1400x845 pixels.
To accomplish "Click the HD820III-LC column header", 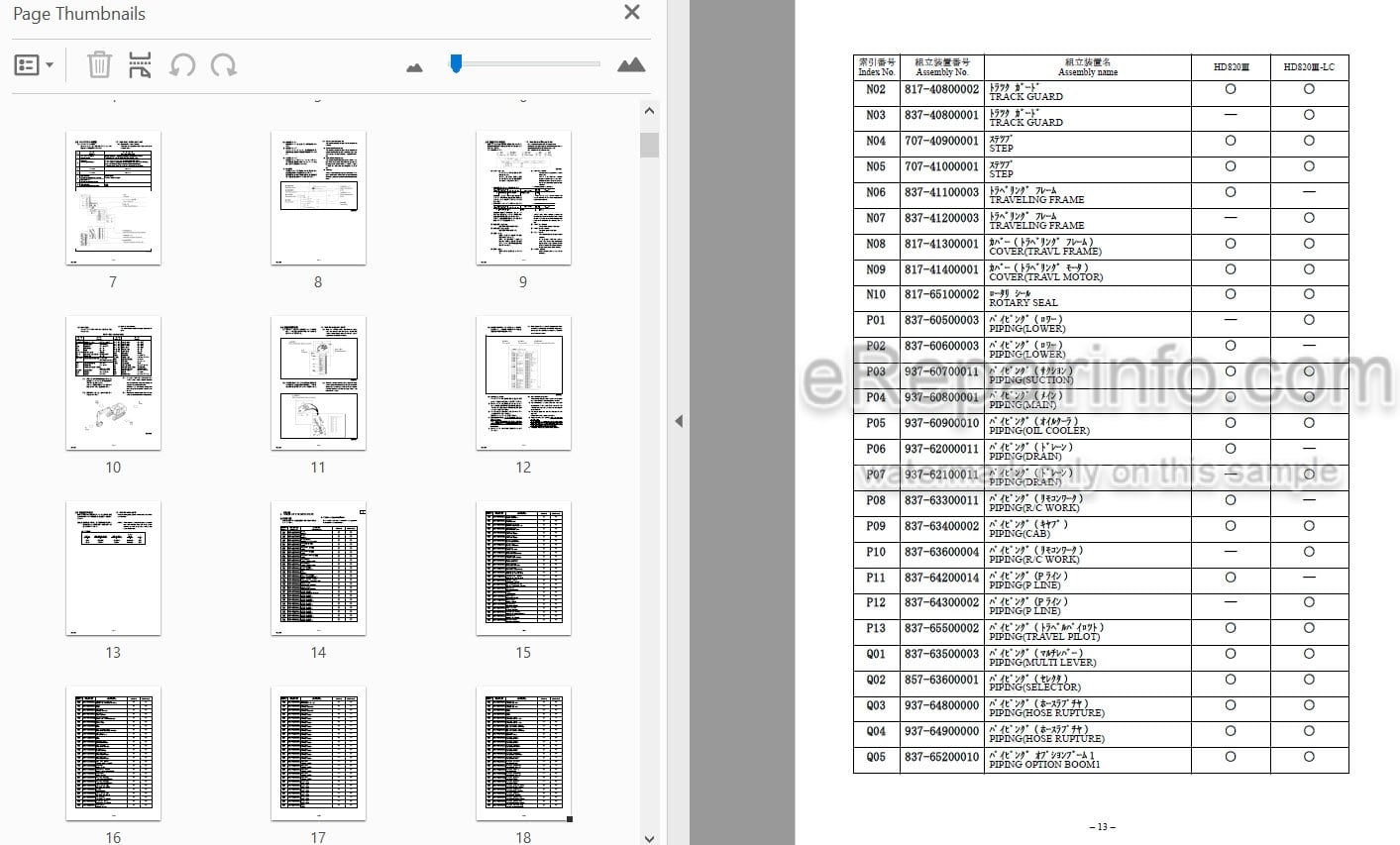I will coord(1309,67).
